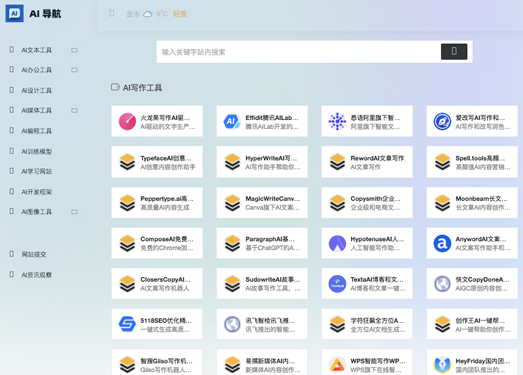Click the 爱改写 compass icon
523x375 pixels.
point(442,121)
